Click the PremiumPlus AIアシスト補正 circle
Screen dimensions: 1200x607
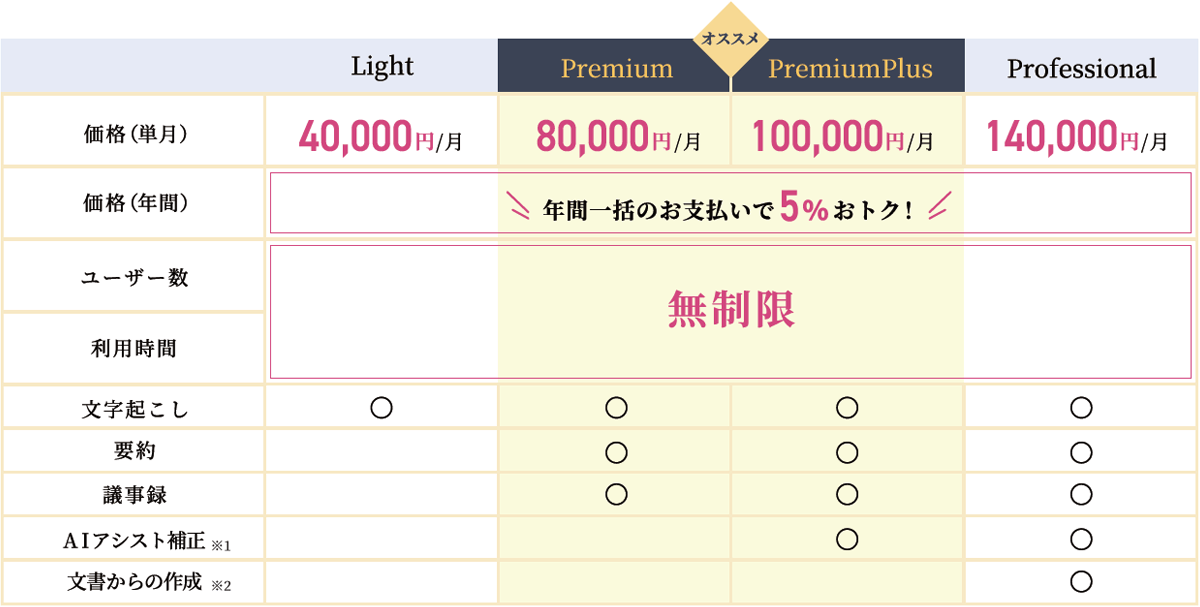pyautogui.click(x=848, y=538)
